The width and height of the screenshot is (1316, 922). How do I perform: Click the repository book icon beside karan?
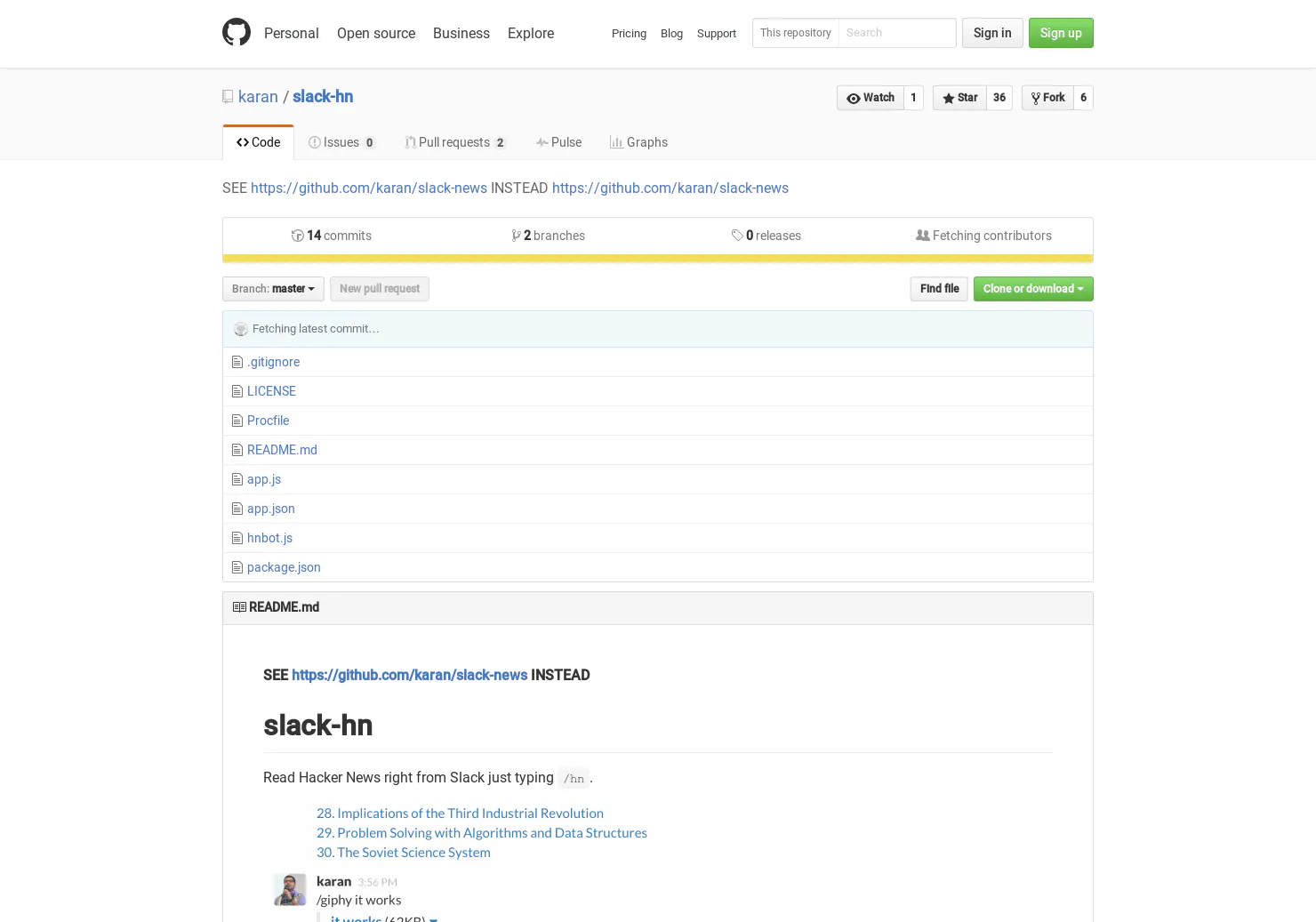228,97
